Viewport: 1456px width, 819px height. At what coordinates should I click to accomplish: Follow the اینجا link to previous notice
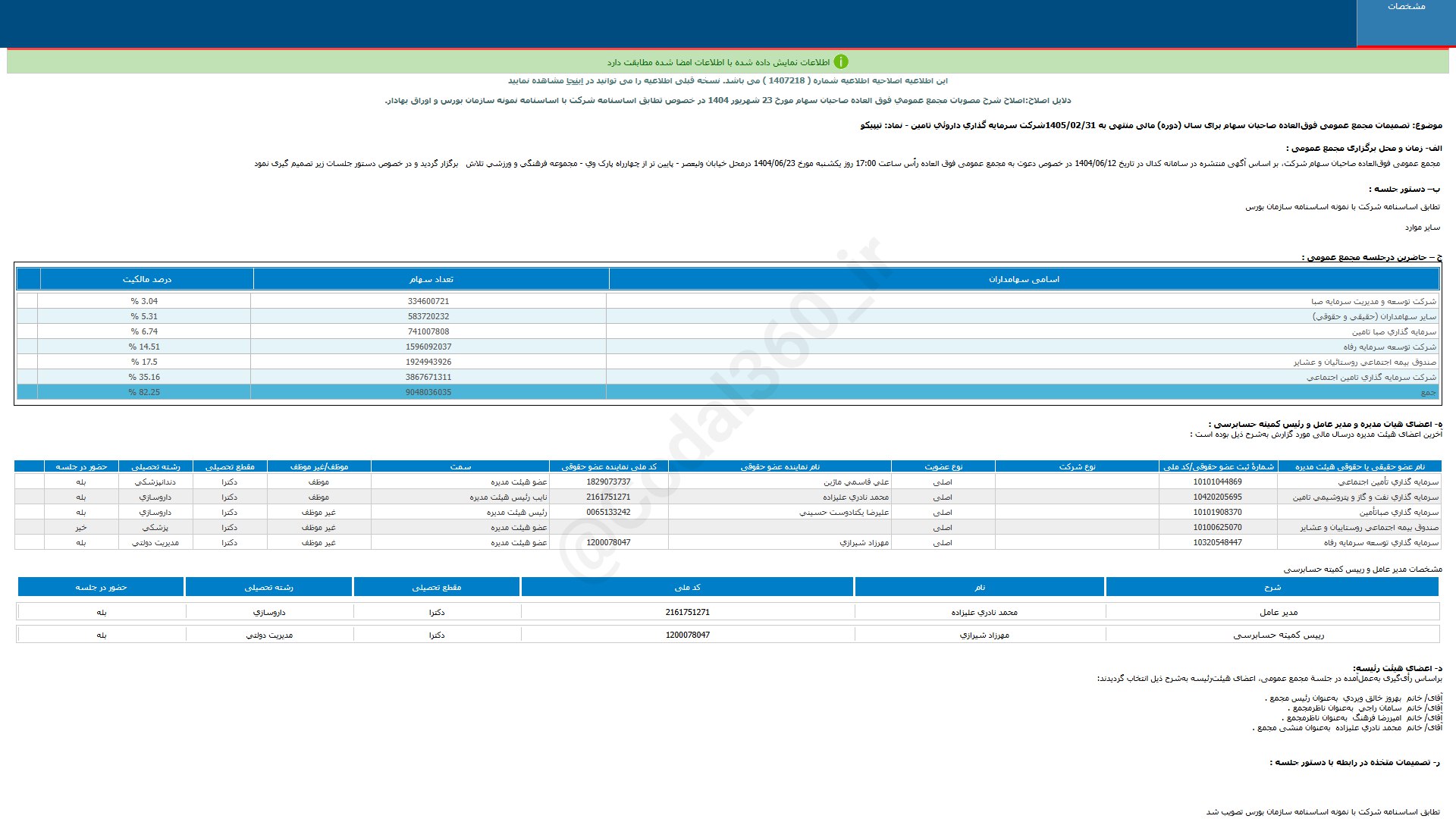coord(575,81)
